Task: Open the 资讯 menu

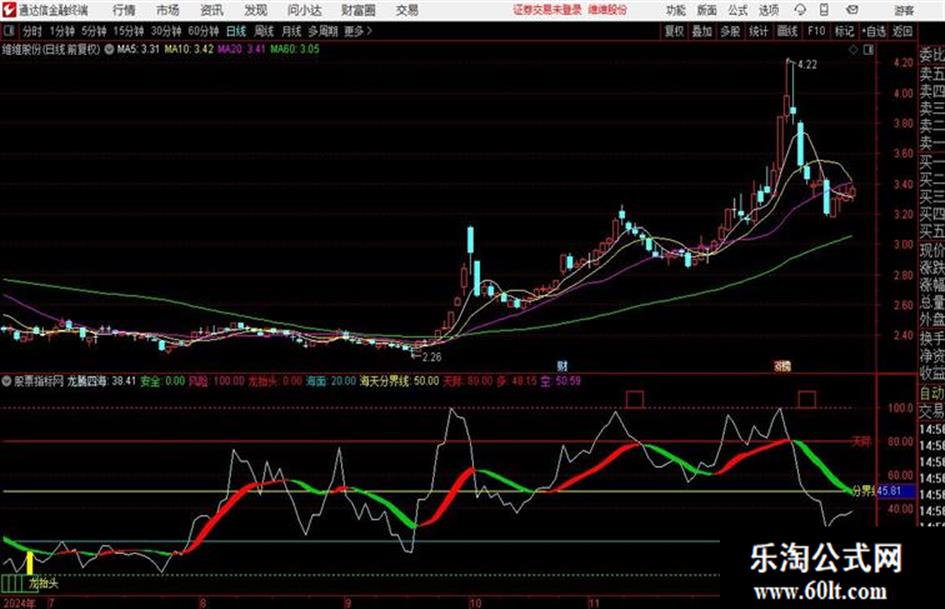Action: [212, 10]
